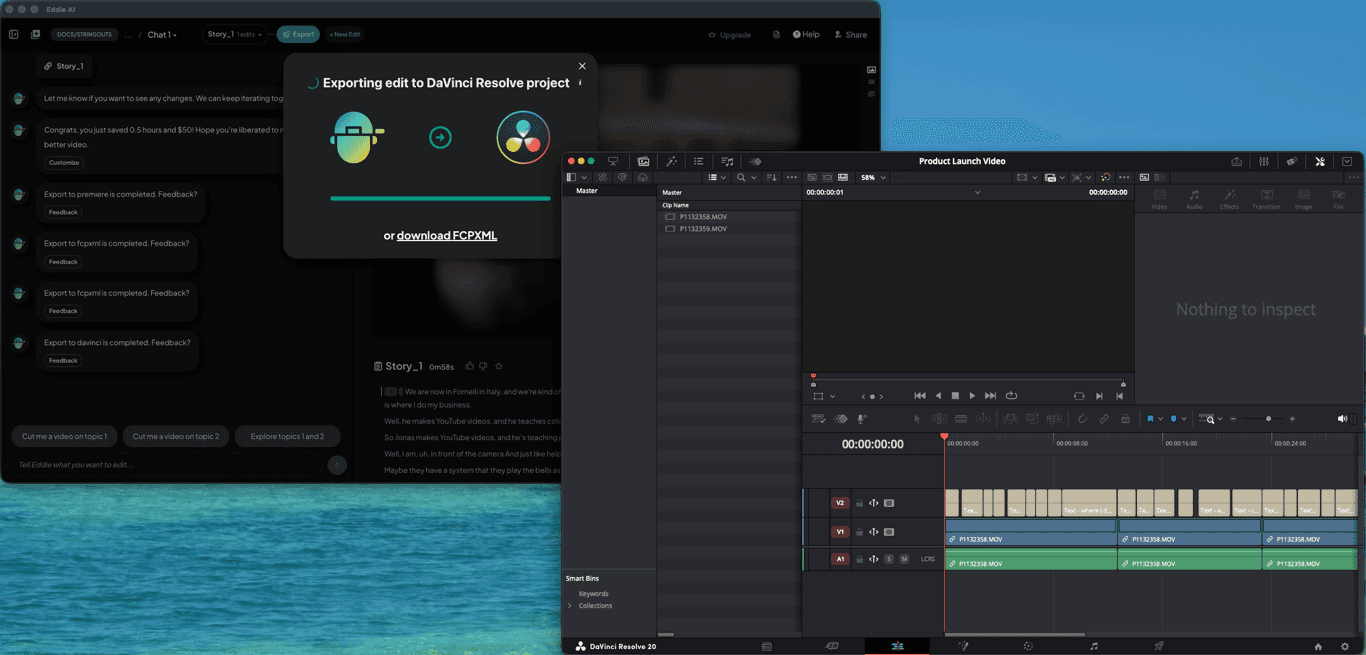
Task: Jump to last frame in viewer
Action: 990,396
